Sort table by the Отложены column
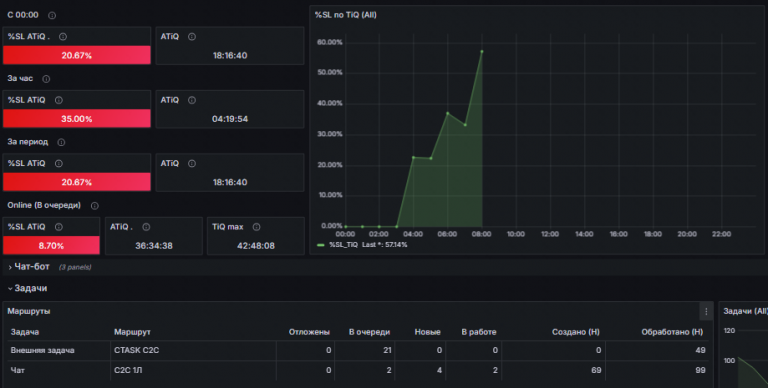This screenshot has height=388, width=768. [x=309, y=332]
